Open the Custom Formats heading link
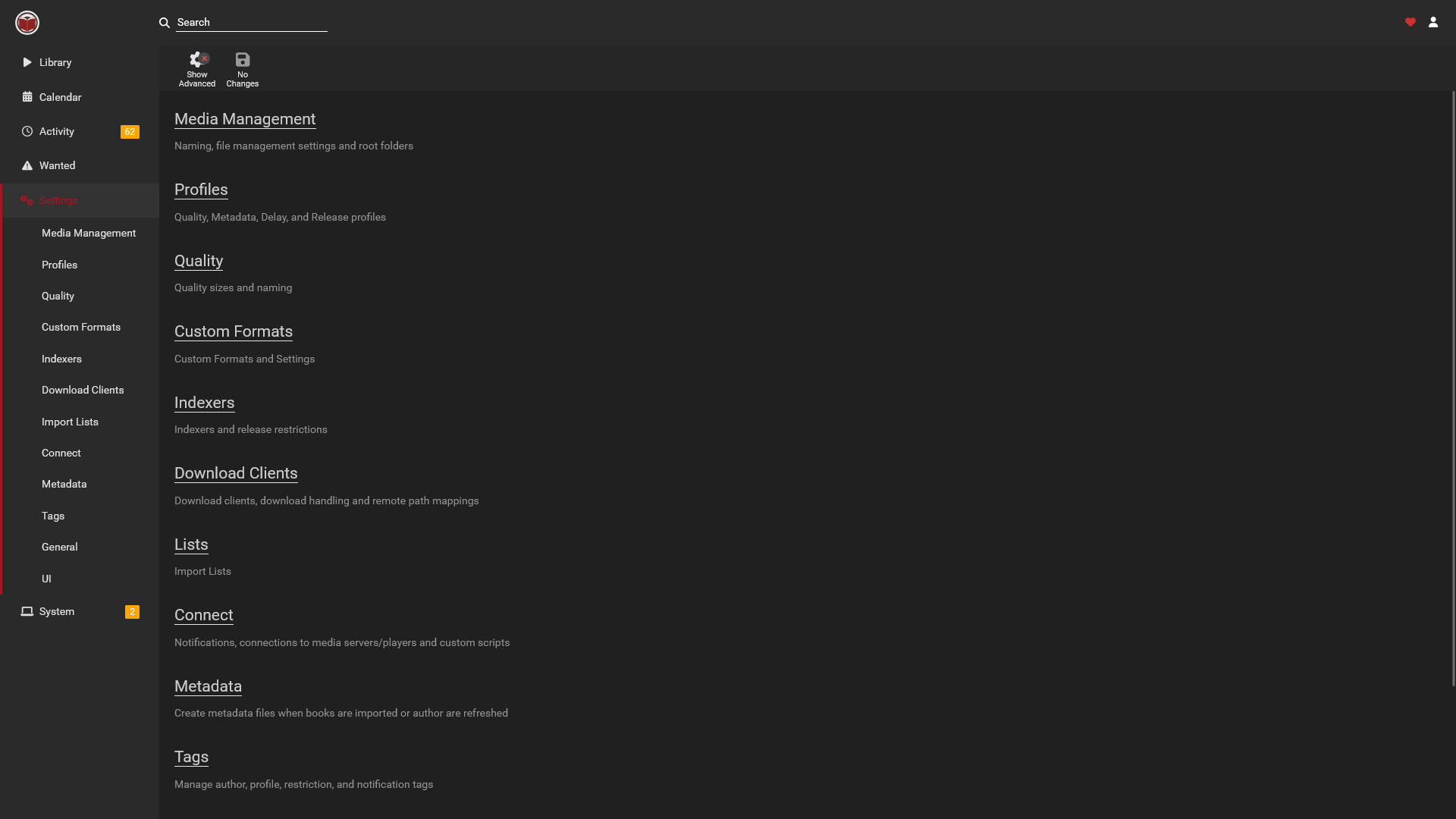The image size is (1456, 819). point(234,331)
